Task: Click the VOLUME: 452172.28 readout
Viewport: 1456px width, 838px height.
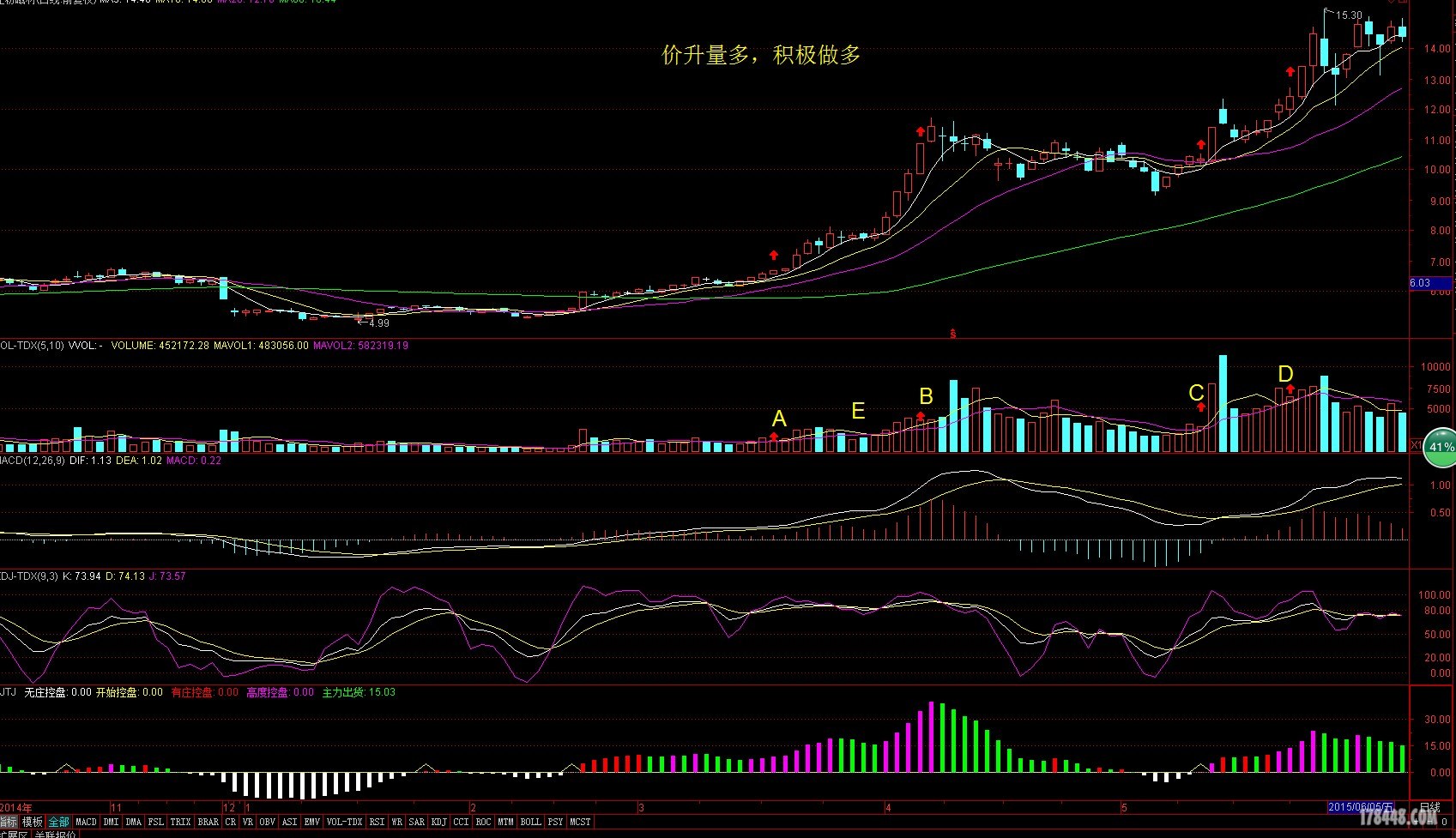Action: 160,346
